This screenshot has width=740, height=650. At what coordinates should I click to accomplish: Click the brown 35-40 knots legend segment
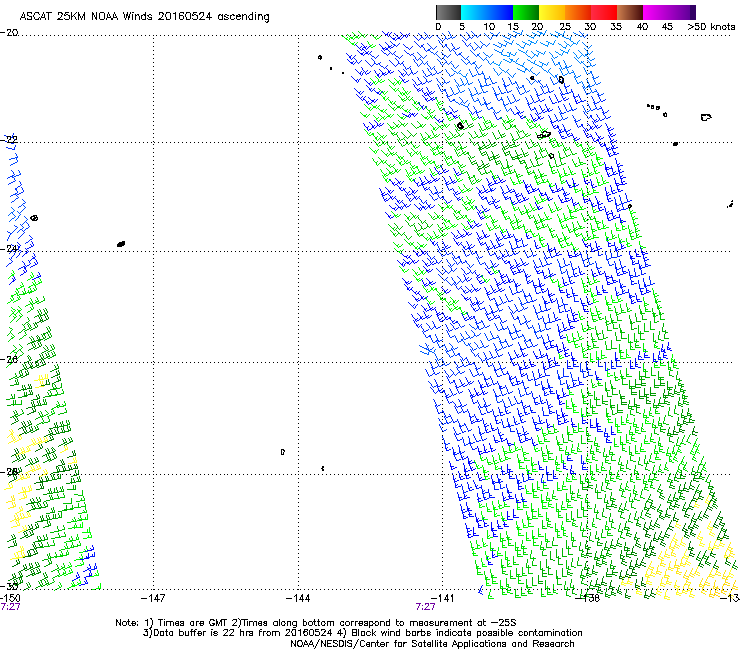630,12
